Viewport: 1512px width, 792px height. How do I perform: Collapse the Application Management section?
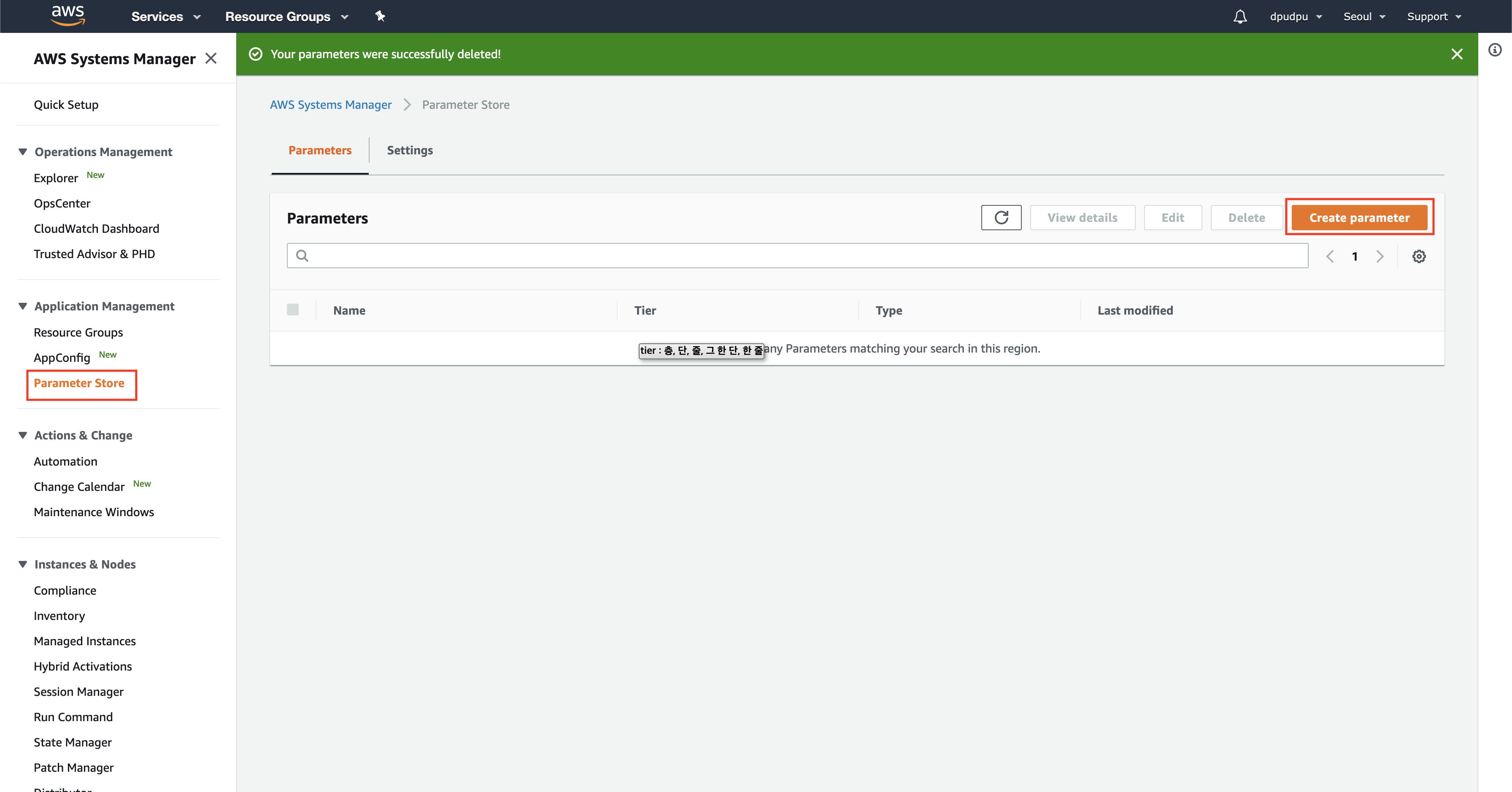tap(23, 306)
